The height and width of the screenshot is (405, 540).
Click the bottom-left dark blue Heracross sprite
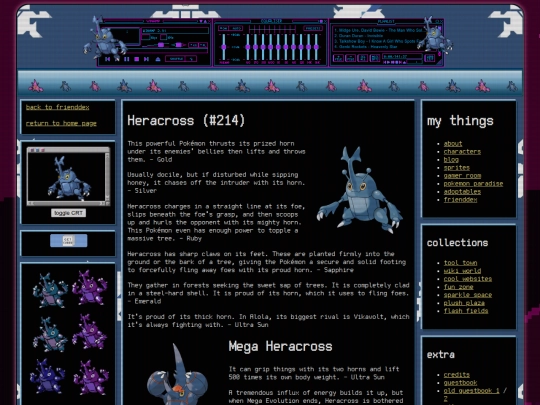pyautogui.click(x=48, y=376)
